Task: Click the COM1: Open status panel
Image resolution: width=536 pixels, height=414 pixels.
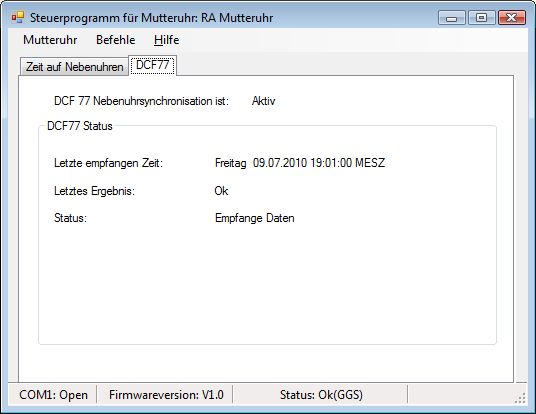Action: [53, 395]
